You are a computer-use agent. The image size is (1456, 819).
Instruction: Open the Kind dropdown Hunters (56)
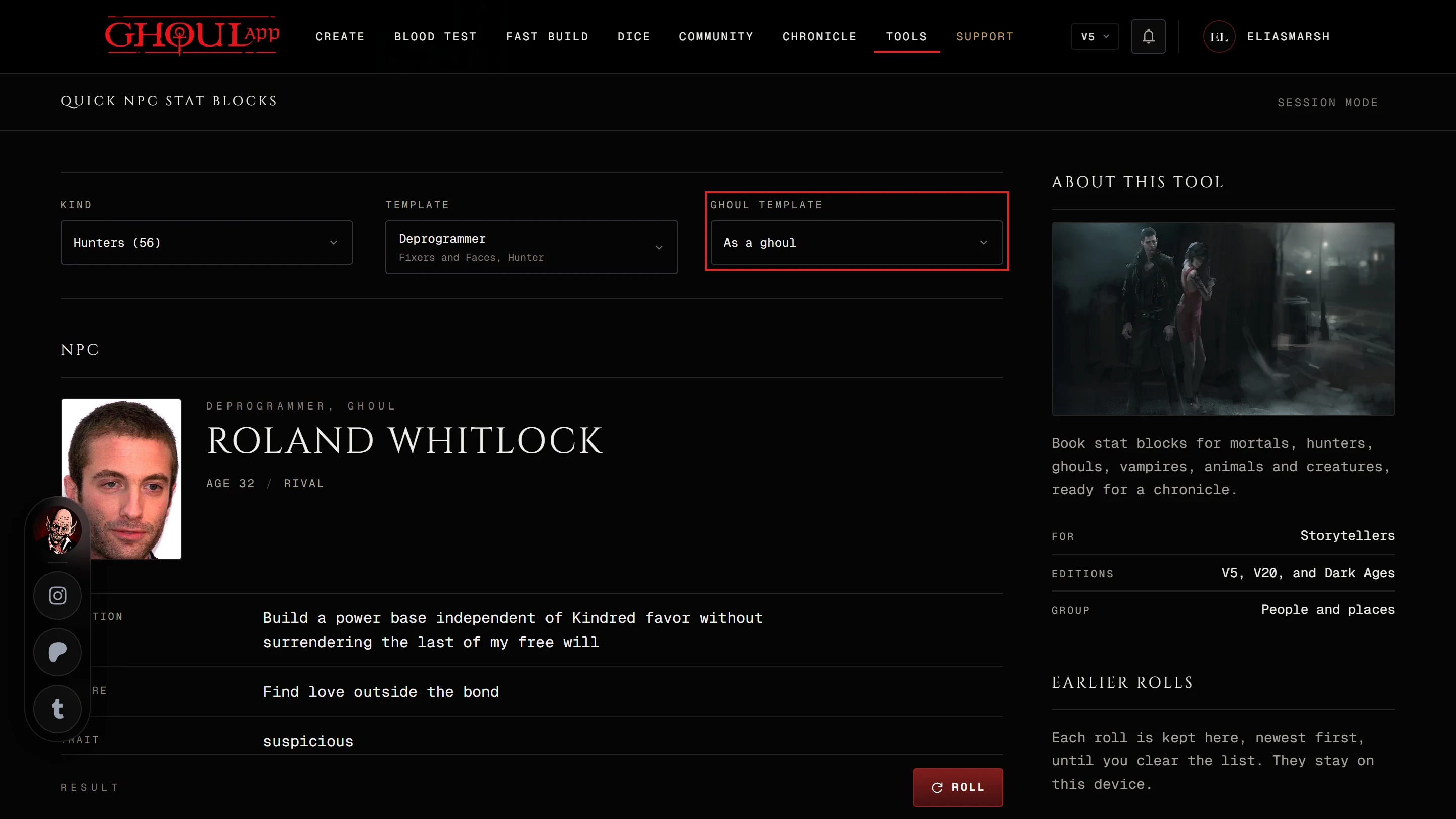point(206,243)
